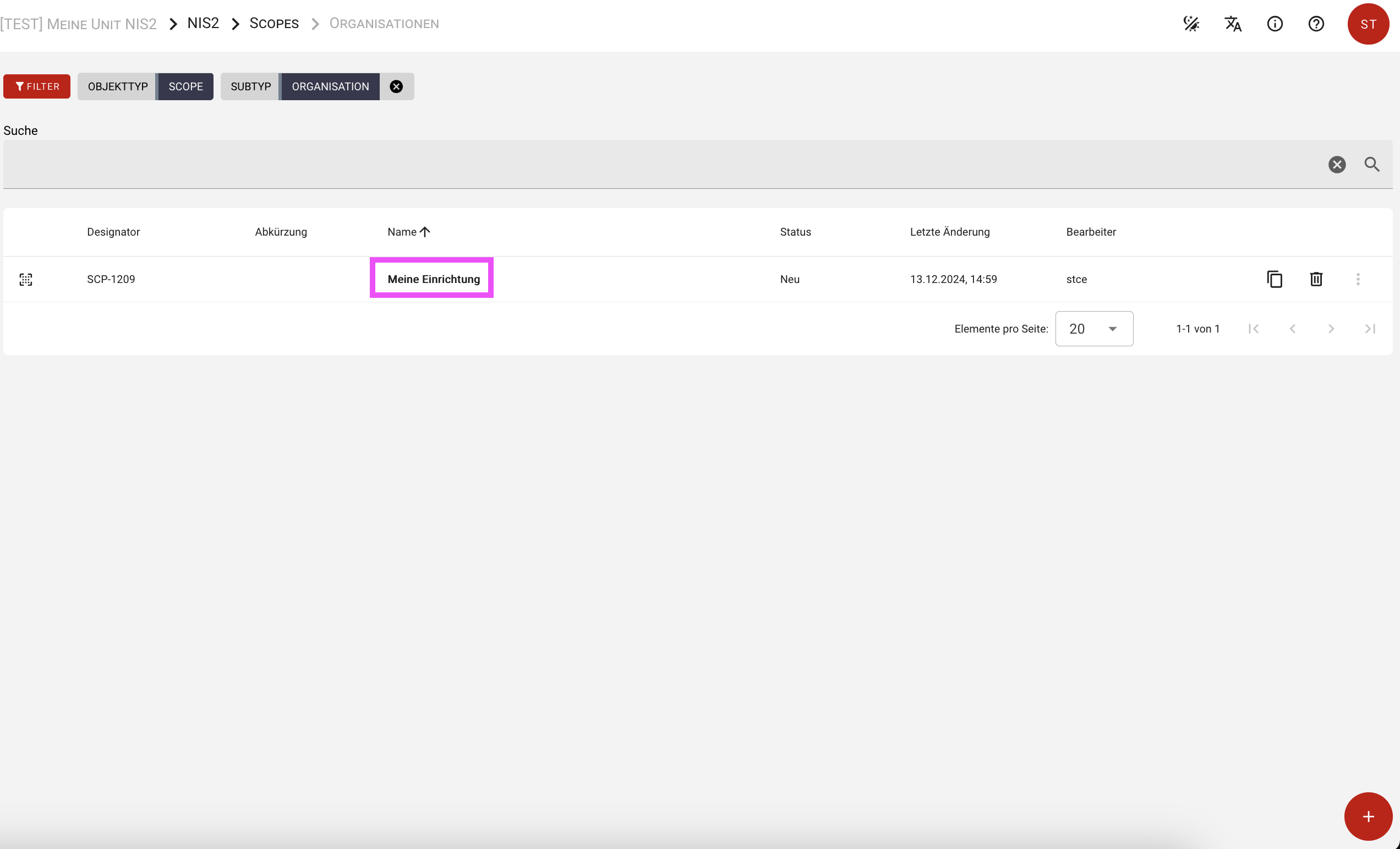This screenshot has height=849, width=1400.
Task: Toggle the tutorial wand icon in the header
Action: click(1191, 24)
